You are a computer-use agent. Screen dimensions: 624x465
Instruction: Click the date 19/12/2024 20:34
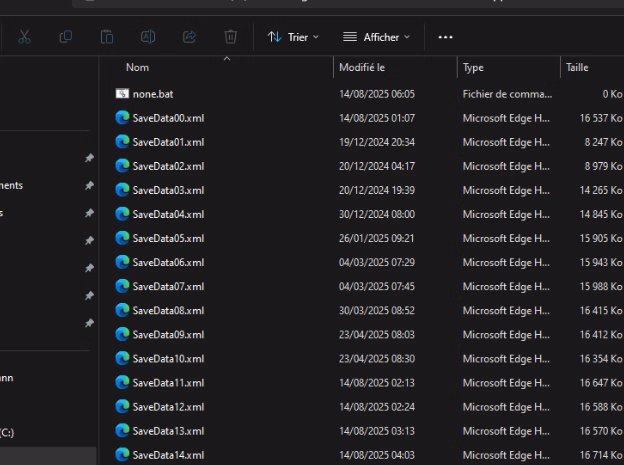point(377,142)
